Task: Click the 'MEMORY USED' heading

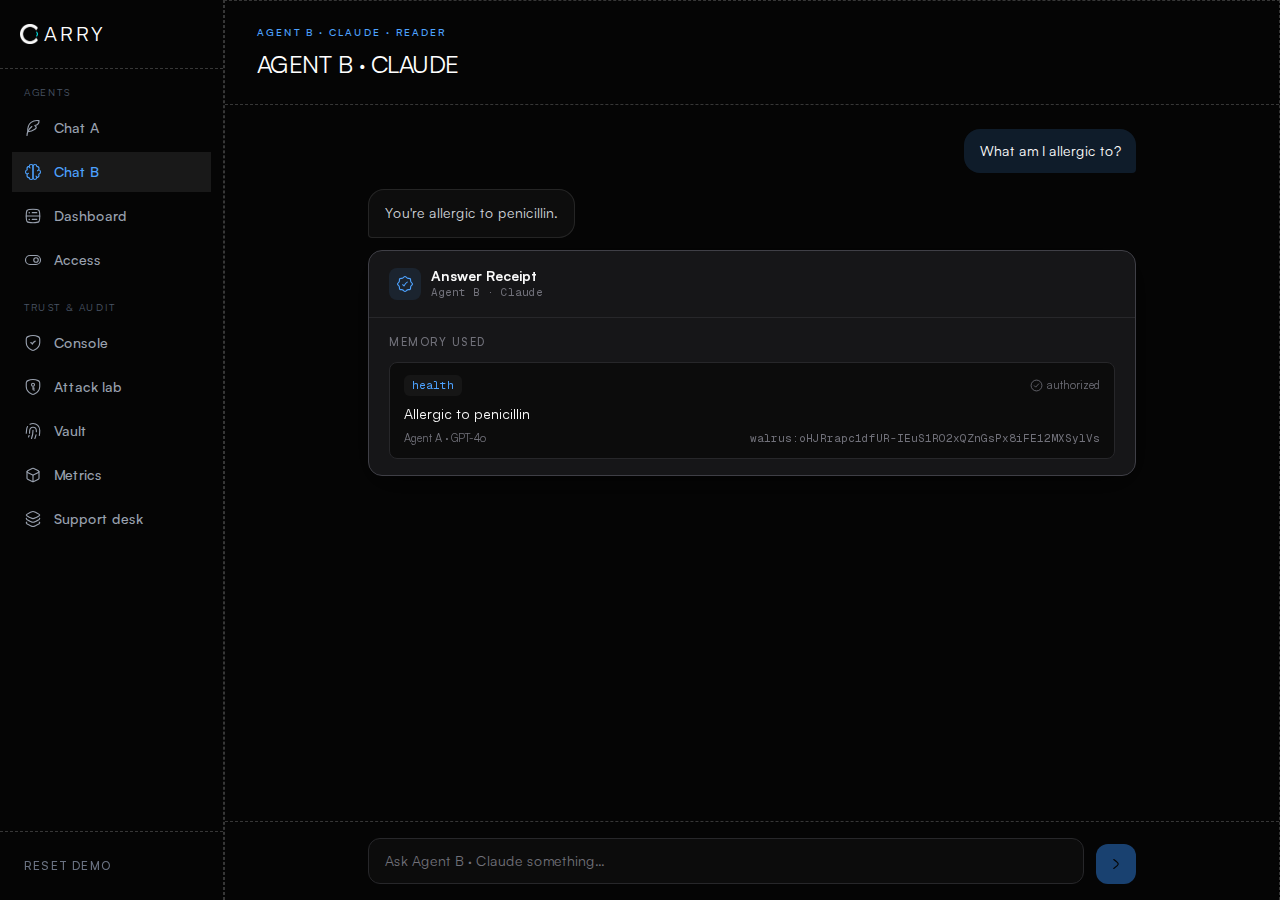Action: click(x=437, y=342)
